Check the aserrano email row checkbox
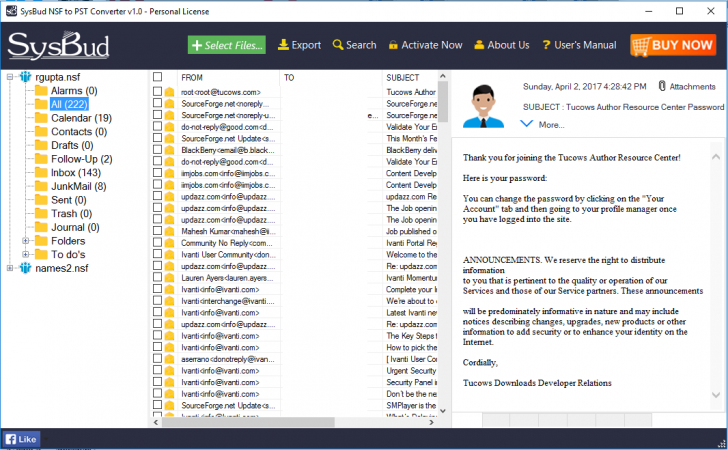Screen dimensions: 728x450 [x=157, y=359]
